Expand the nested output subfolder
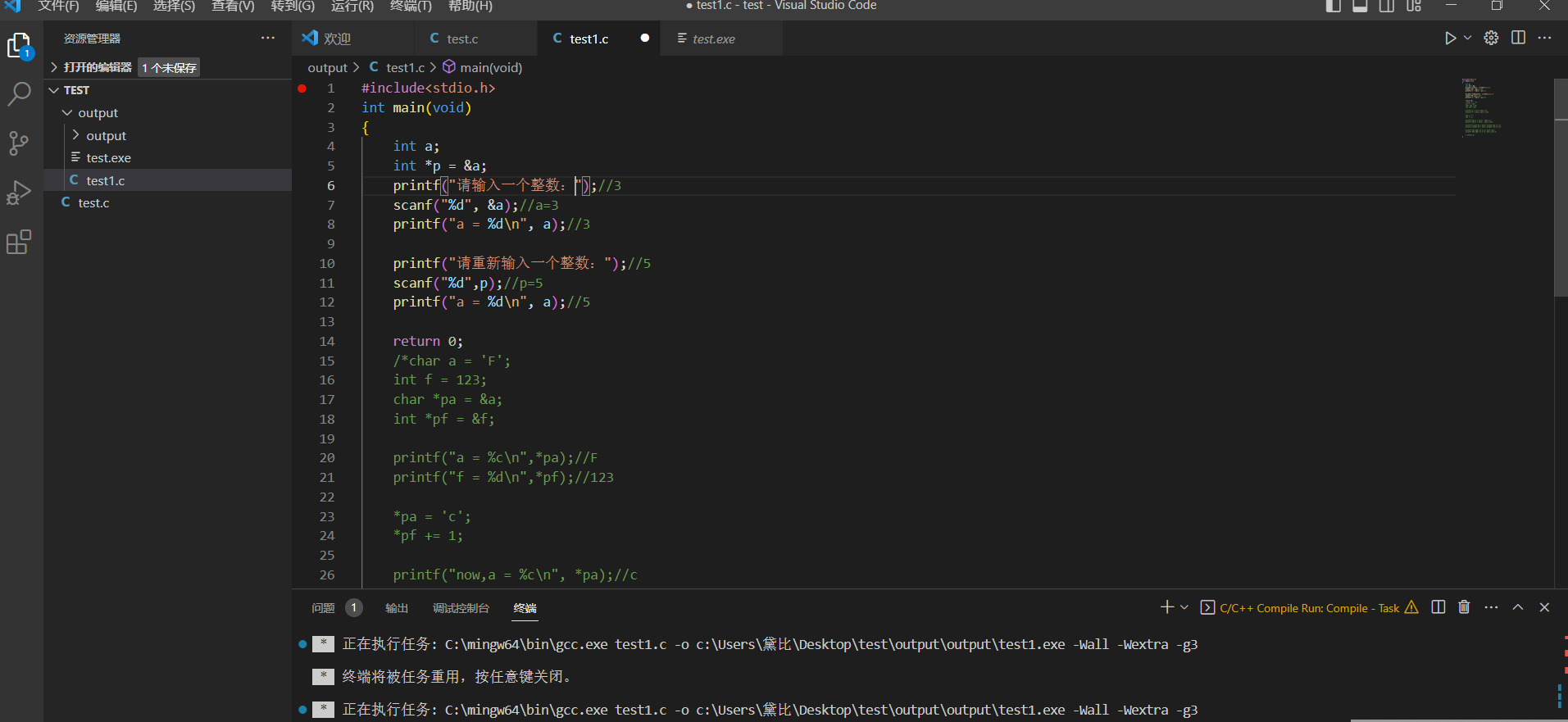 tap(167, 135)
